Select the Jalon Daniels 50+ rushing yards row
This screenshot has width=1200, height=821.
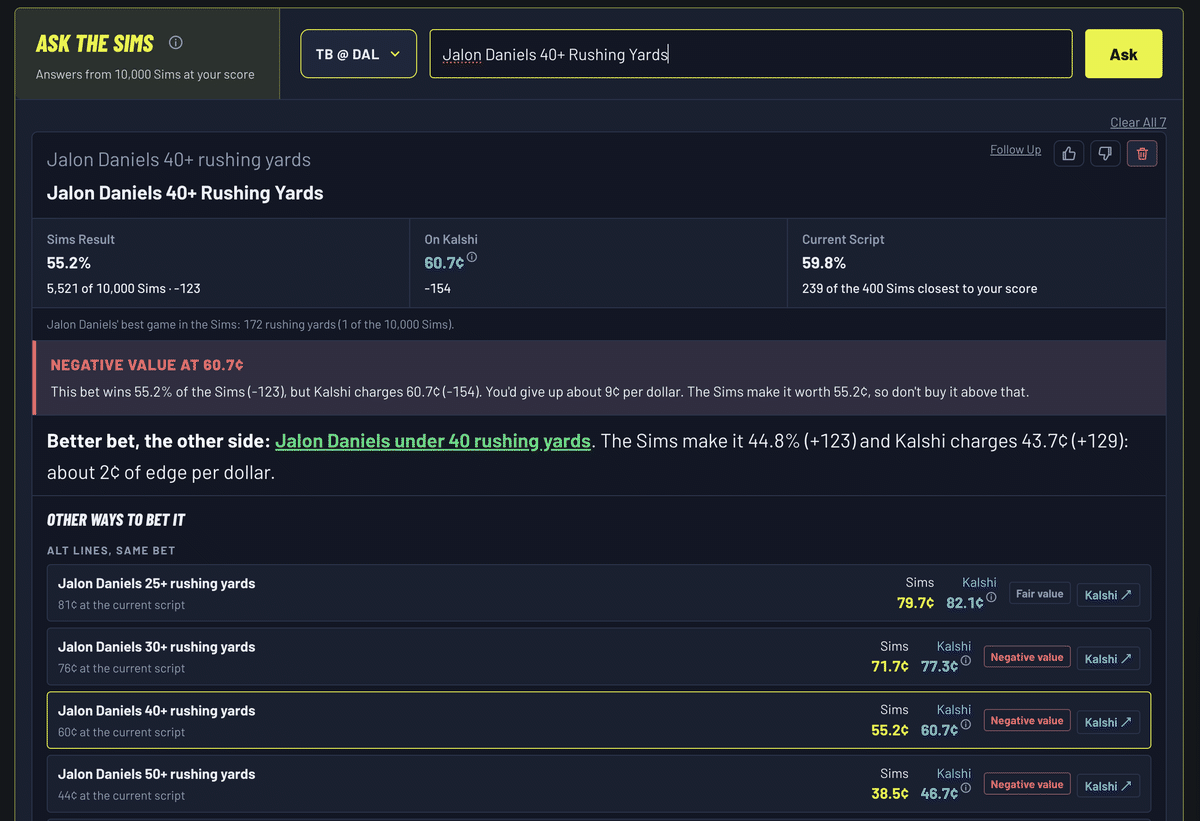click(599, 784)
